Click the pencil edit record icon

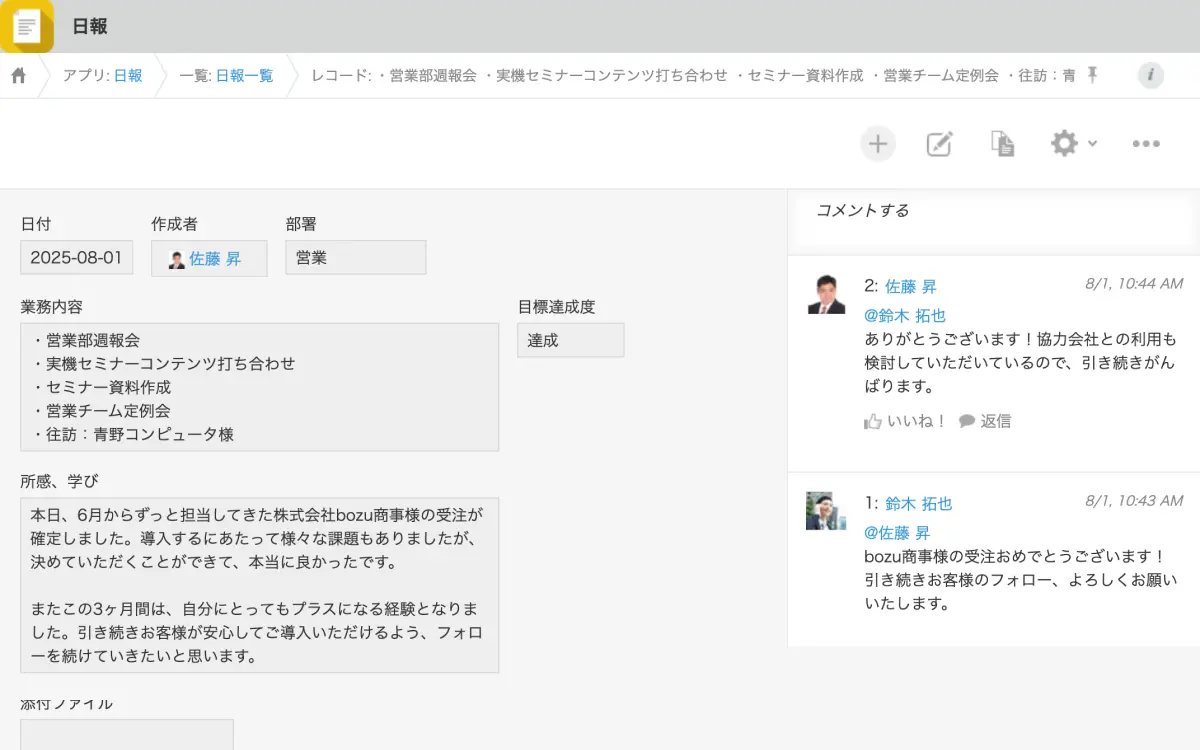939,144
